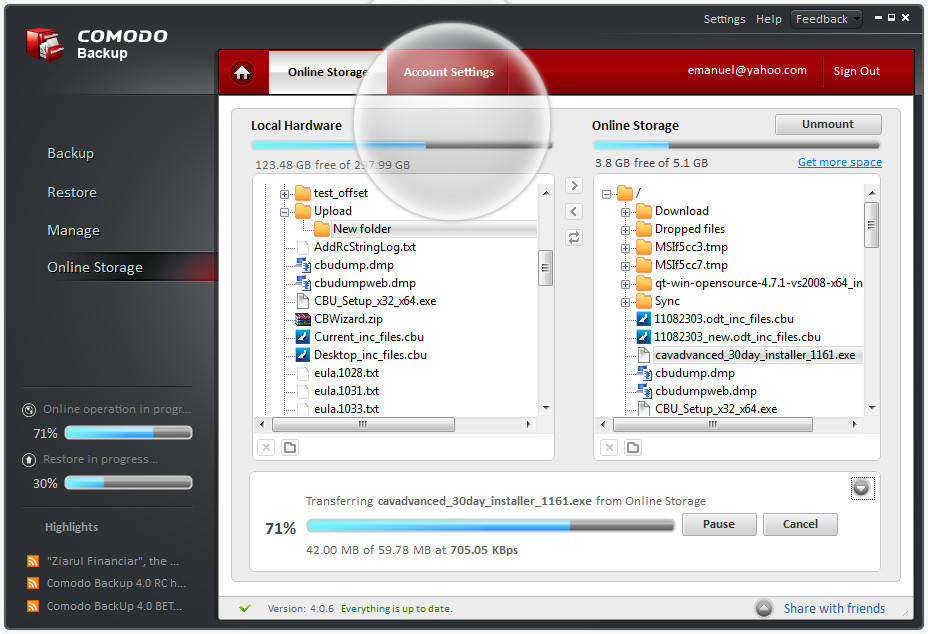Click the Online Storage vertical scrollbar thumb
This screenshot has height=634, width=928.
pyautogui.click(x=871, y=225)
